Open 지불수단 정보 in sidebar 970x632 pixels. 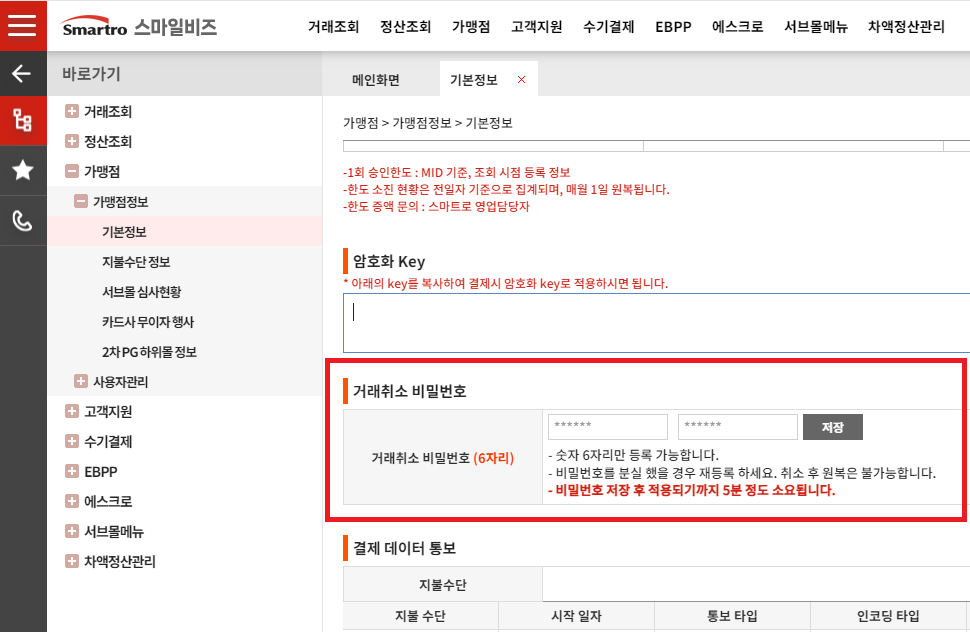point(136,262)
